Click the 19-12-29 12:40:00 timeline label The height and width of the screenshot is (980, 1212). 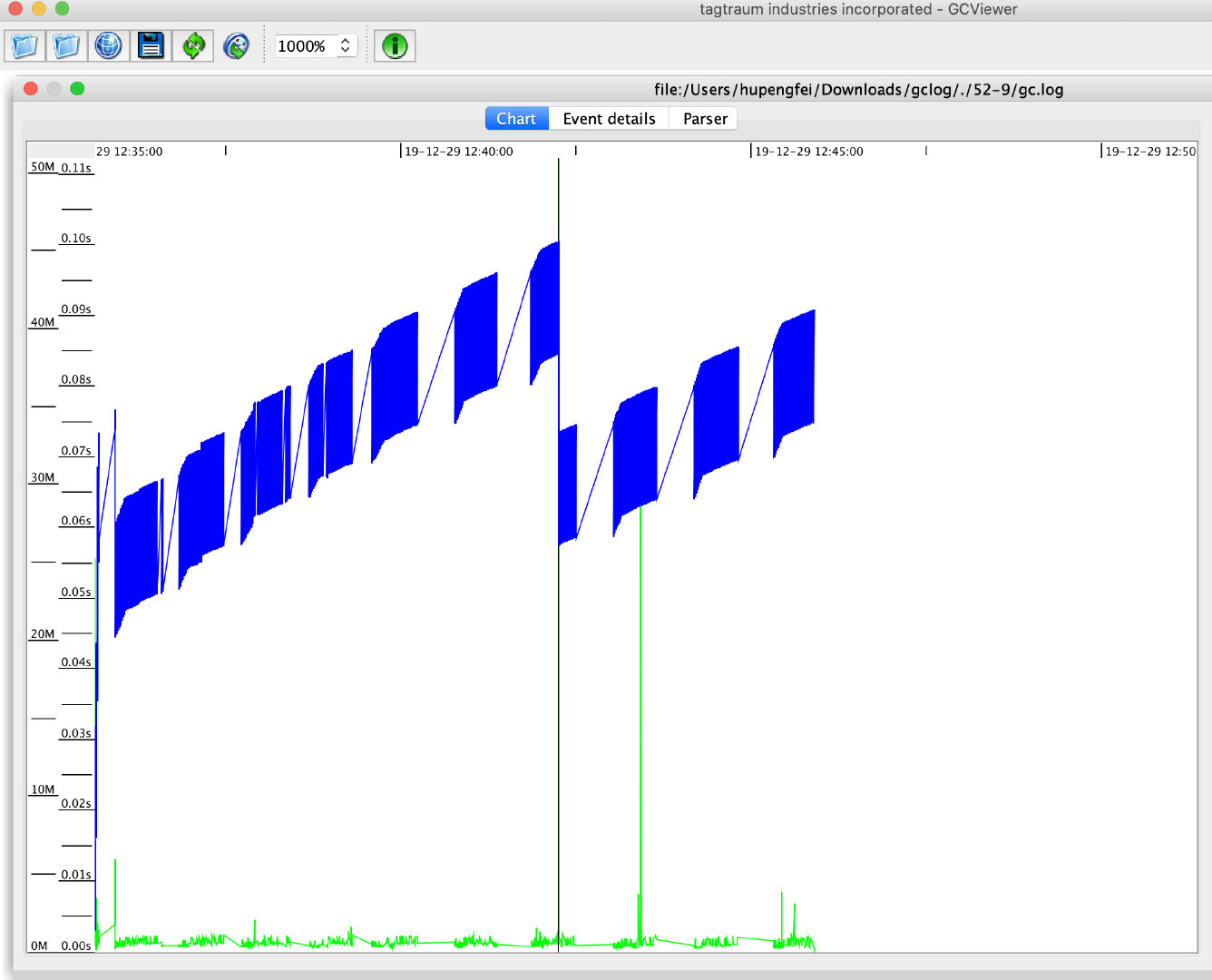tap(458, 152)
